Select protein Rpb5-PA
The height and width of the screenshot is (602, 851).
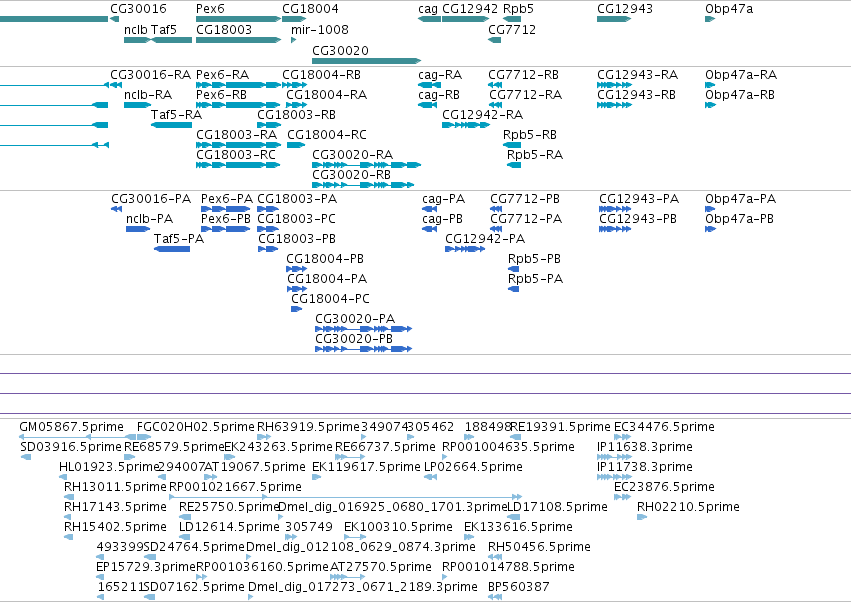pos(513,289)
